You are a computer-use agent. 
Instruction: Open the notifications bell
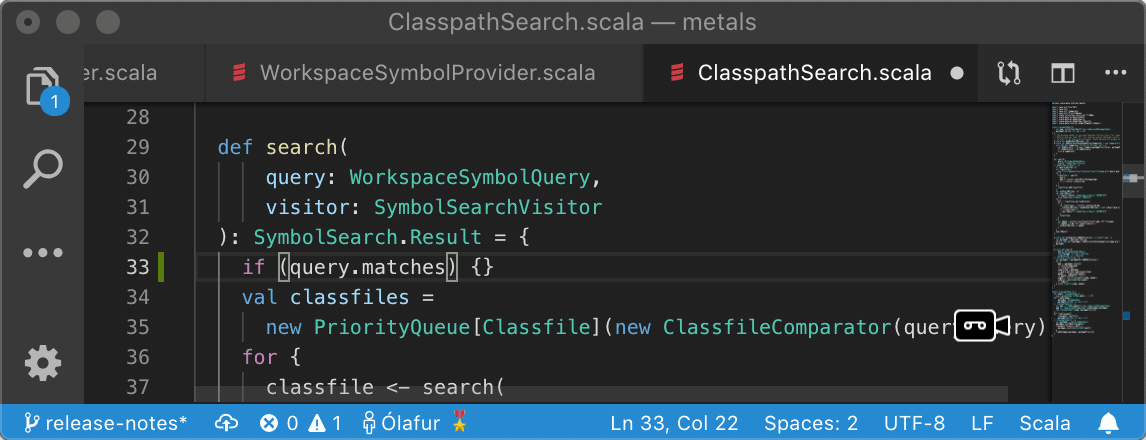click(x=1109, y=422)
